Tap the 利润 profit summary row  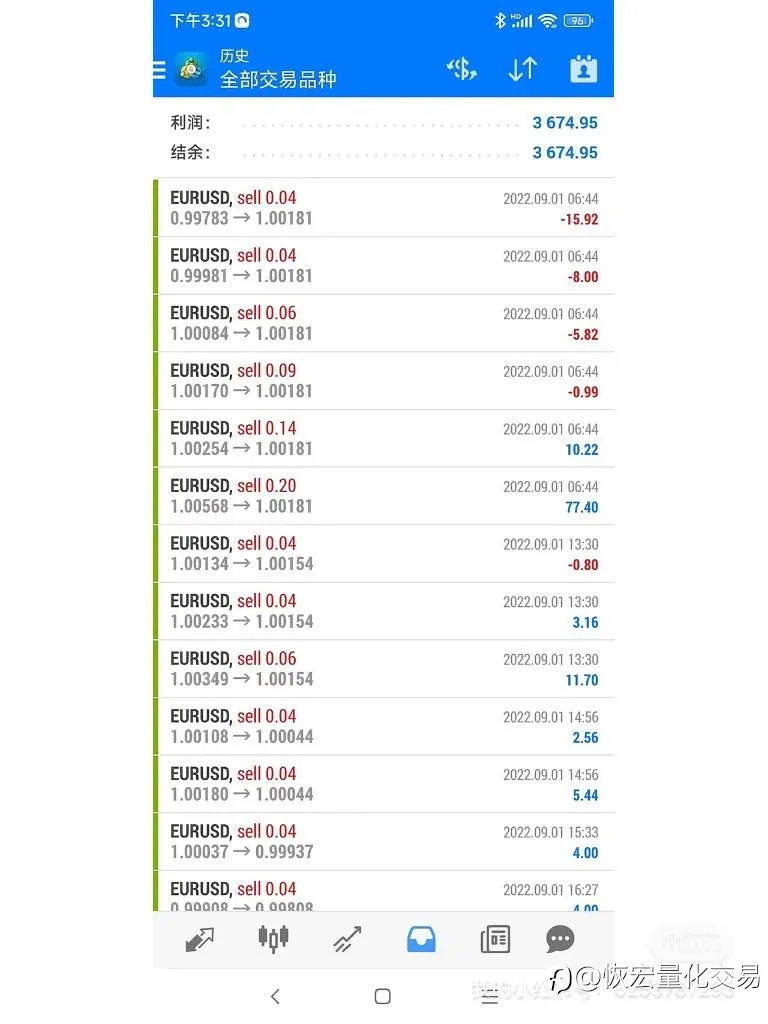pyautogui.click(x=384, y=123)
